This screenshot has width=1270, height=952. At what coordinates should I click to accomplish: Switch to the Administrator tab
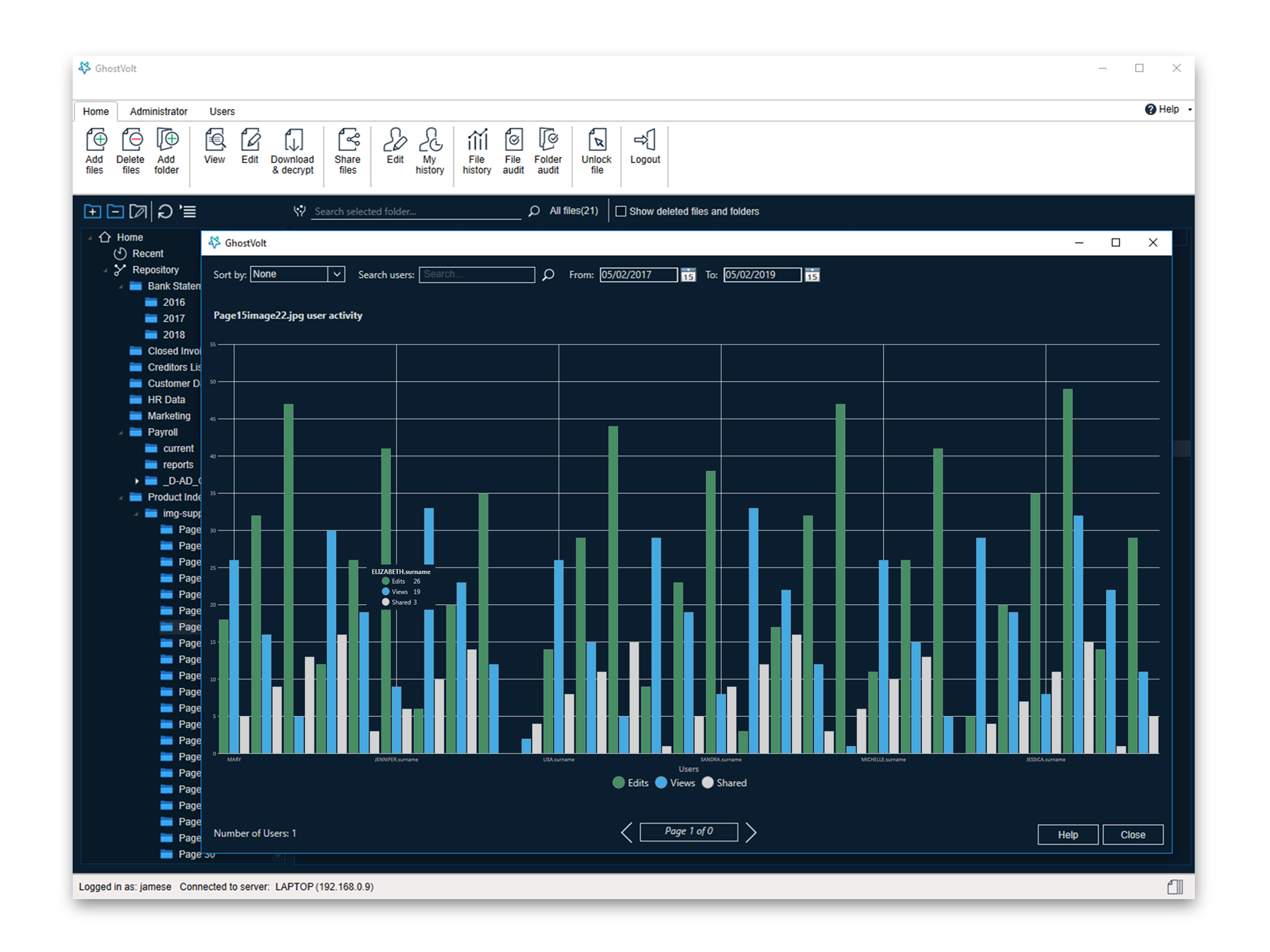pyautogui.click(x=158, y=111)
